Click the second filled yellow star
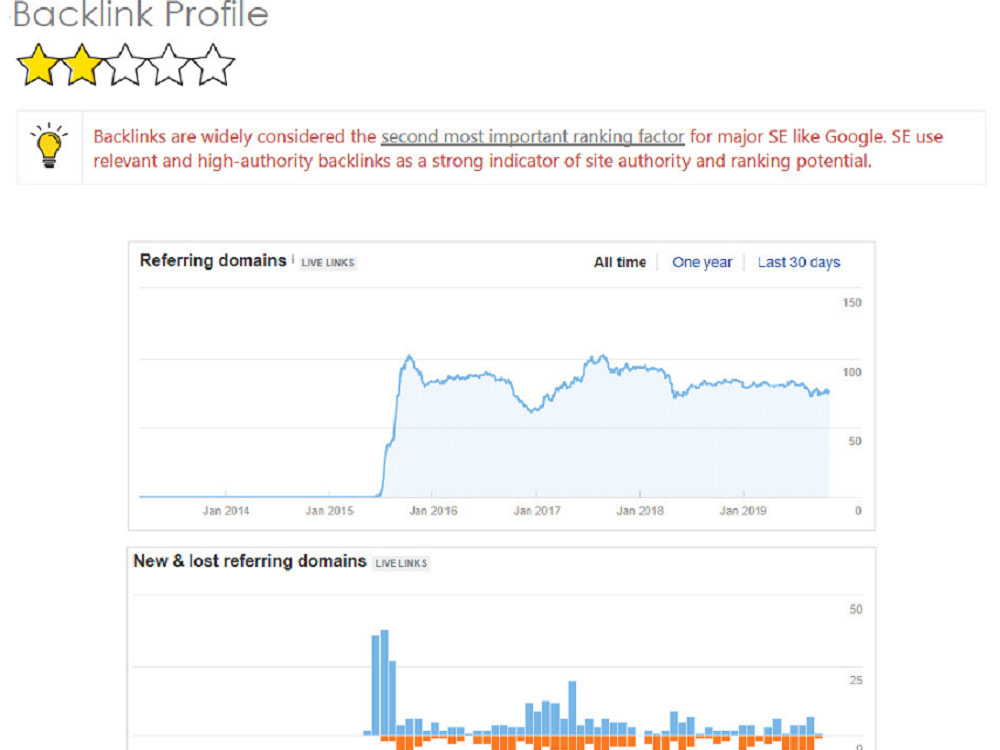This screenshot has height=750, width=1000. click(82, 64)
